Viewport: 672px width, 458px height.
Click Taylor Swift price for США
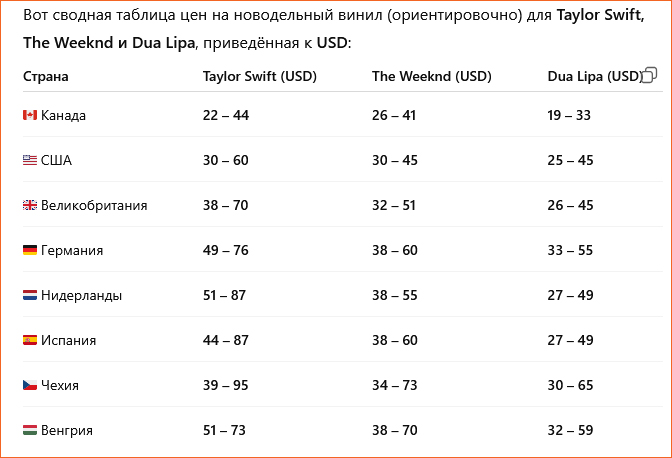[226, 160]
